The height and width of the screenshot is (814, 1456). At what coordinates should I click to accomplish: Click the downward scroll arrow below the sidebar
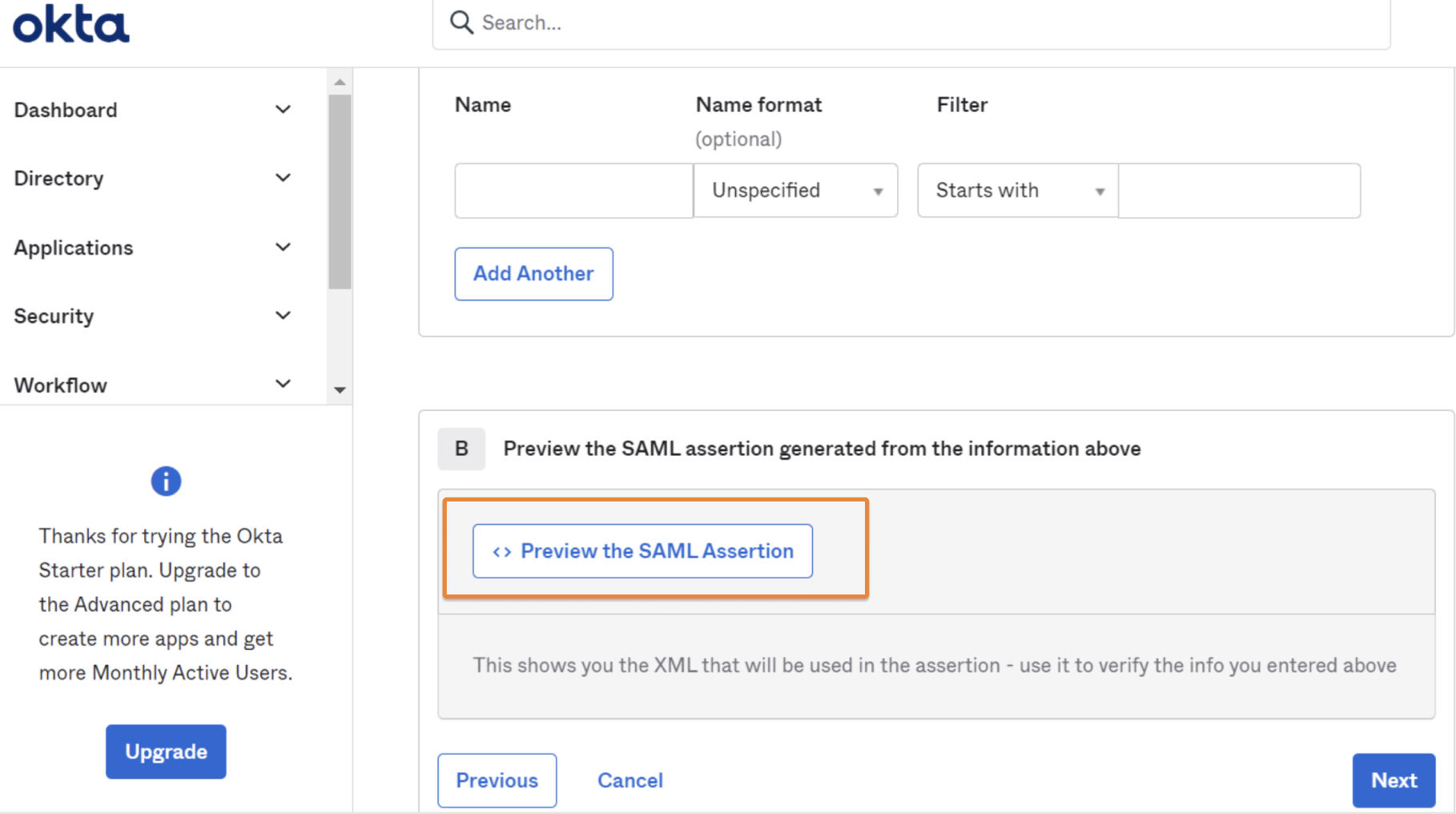(x=340, y=390)
